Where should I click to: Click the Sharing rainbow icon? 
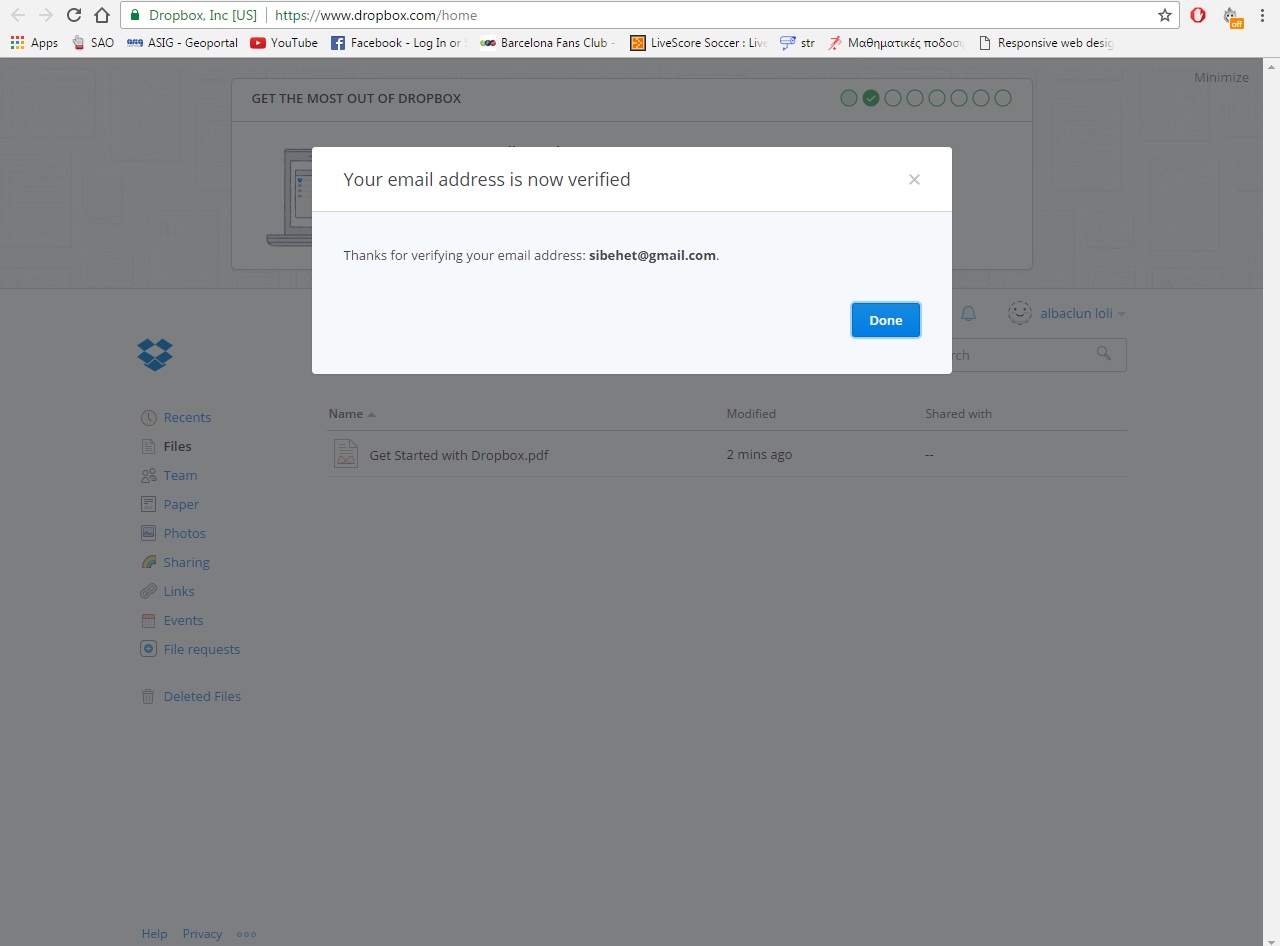[x=148, y=562]
